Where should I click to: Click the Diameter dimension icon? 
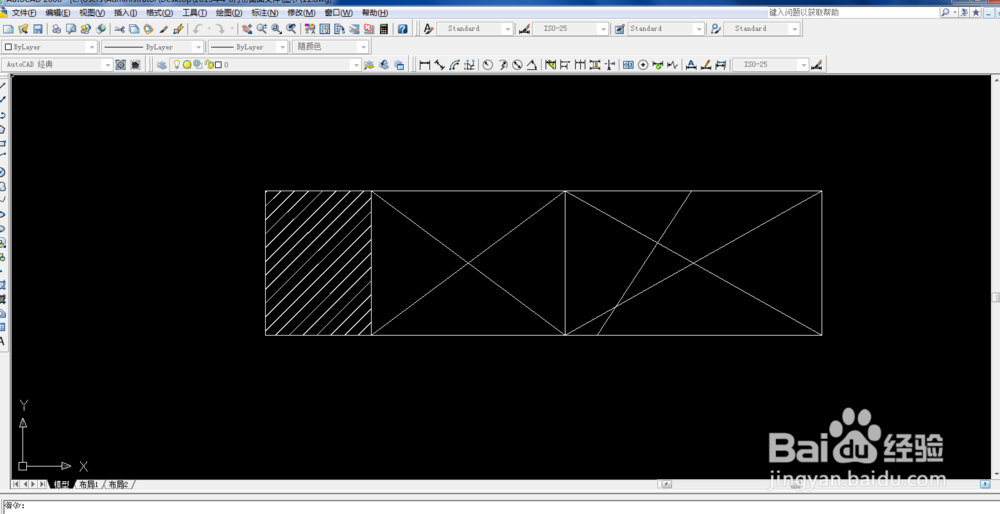tap(517, 64)
